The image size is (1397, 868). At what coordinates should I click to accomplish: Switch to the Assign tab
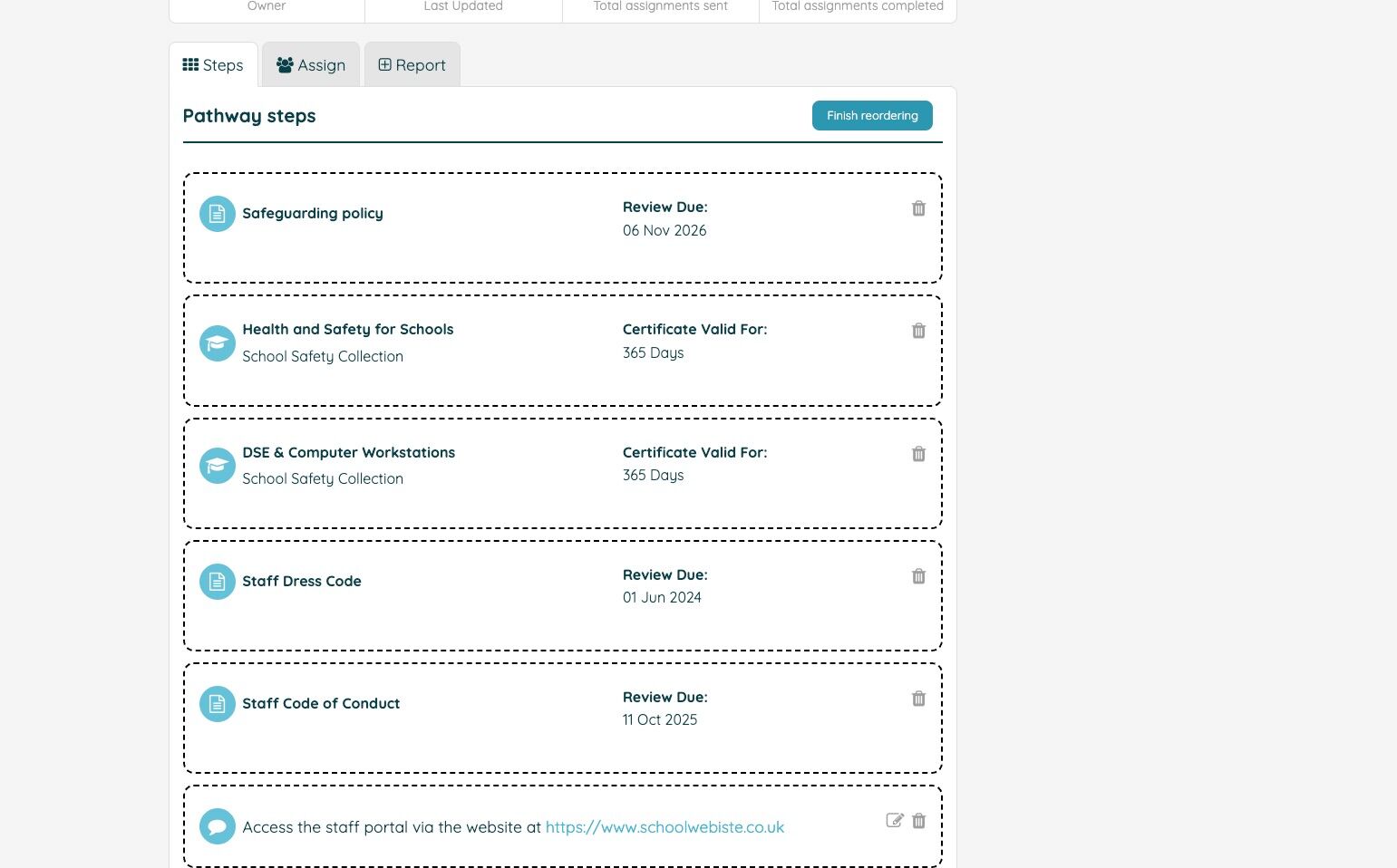coord(311,65)
